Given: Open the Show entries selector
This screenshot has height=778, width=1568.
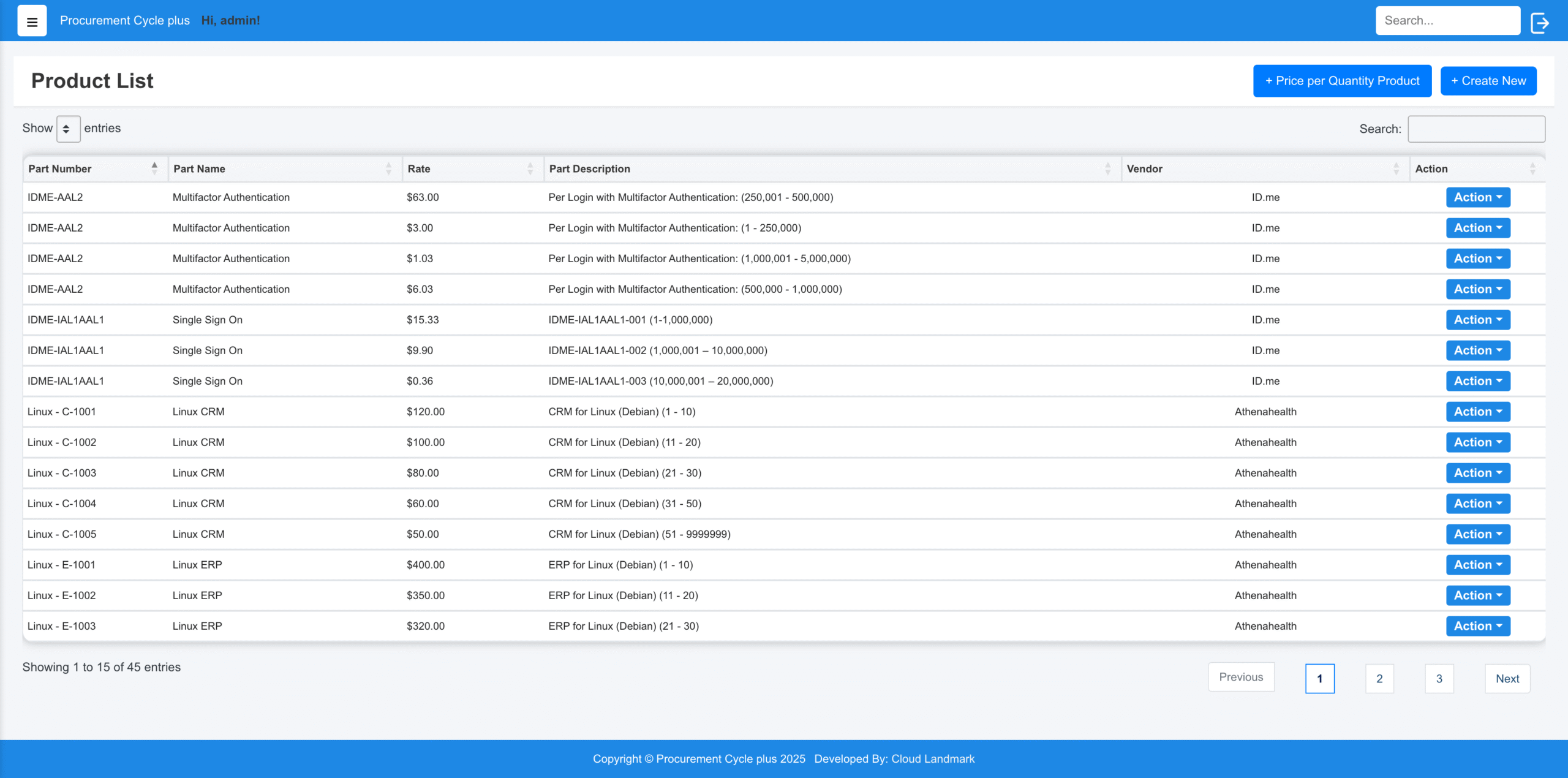Looking at the screenshot, I should click(68, 129).
